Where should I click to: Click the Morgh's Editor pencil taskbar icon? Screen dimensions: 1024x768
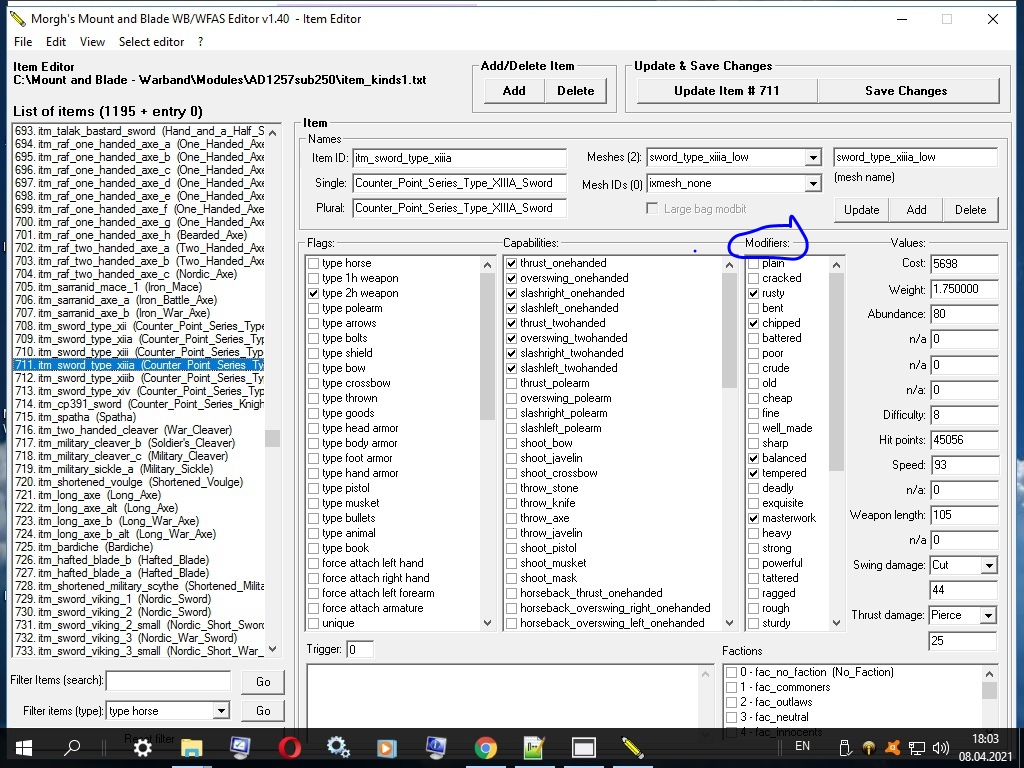632,747
